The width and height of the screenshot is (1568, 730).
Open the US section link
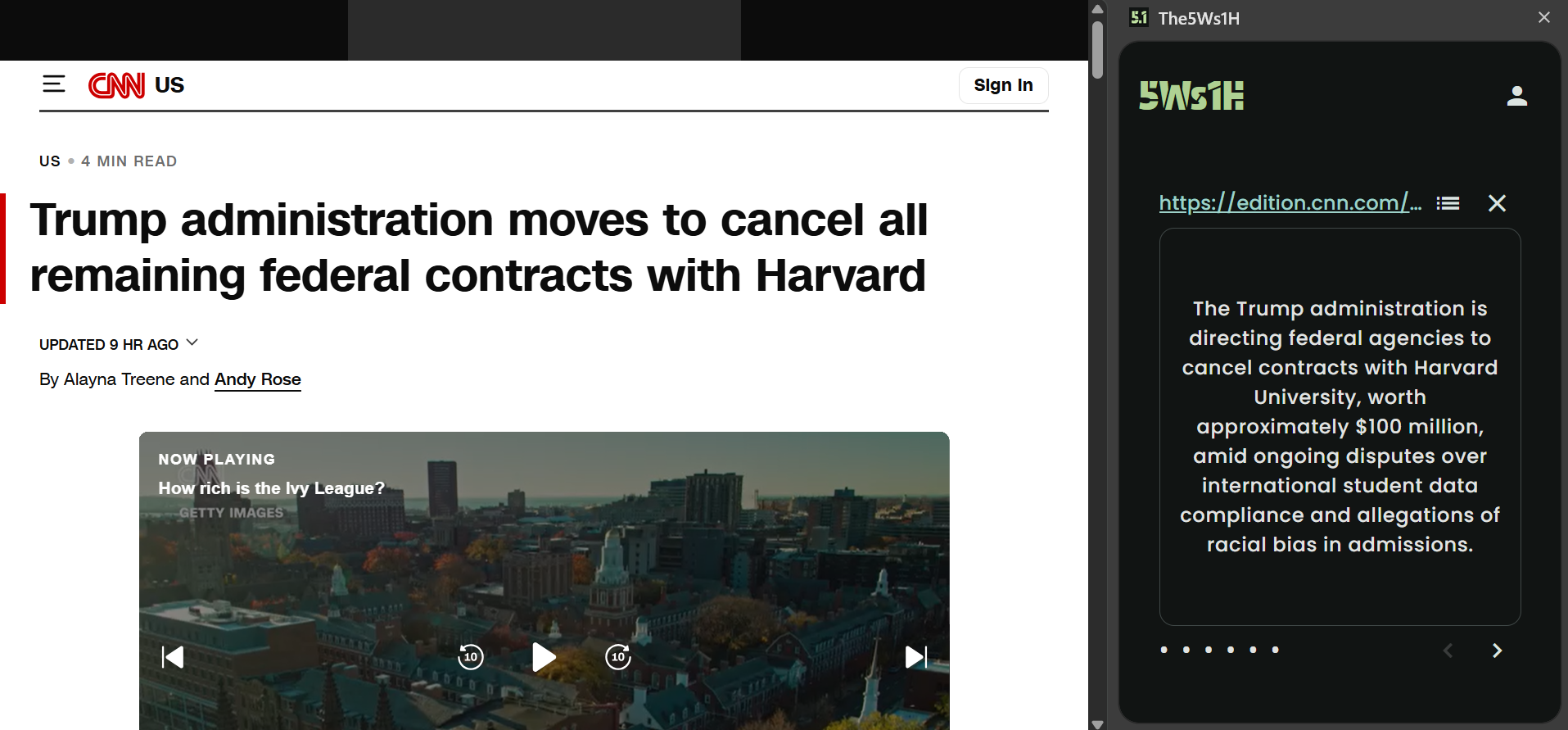click(x=169, y=85)
